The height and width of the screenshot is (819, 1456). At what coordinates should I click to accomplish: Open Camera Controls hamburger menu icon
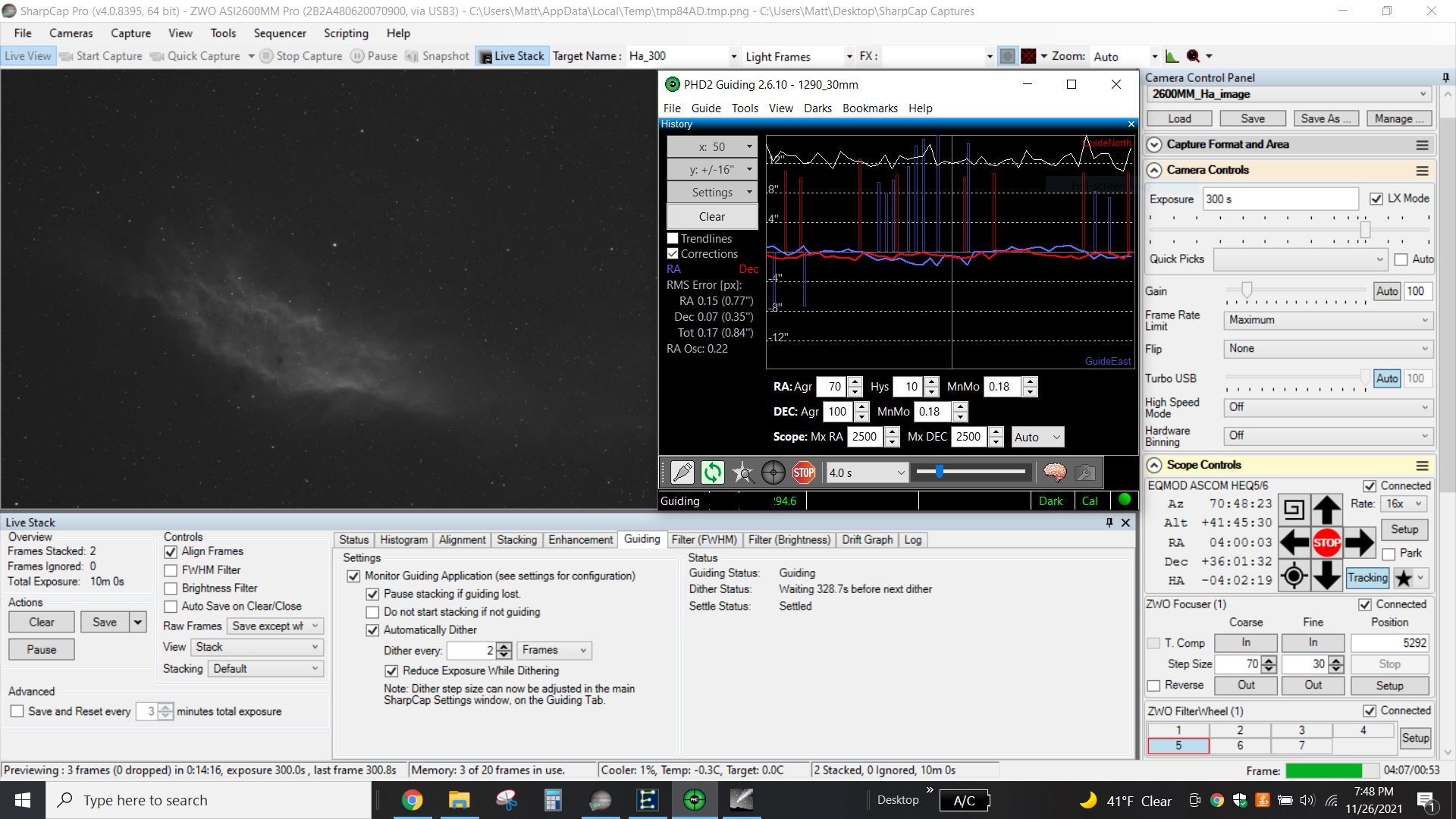point(1422,171)
